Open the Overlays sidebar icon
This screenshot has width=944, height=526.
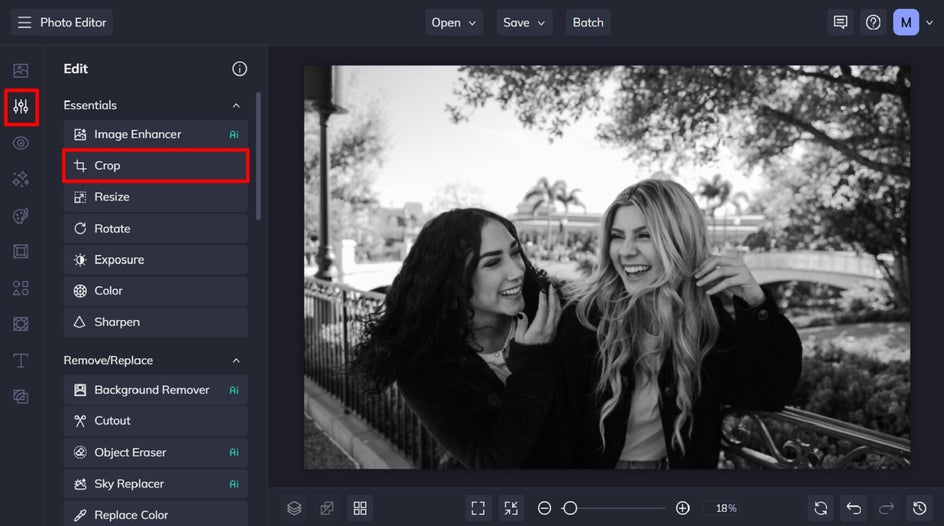pos(20,324)
